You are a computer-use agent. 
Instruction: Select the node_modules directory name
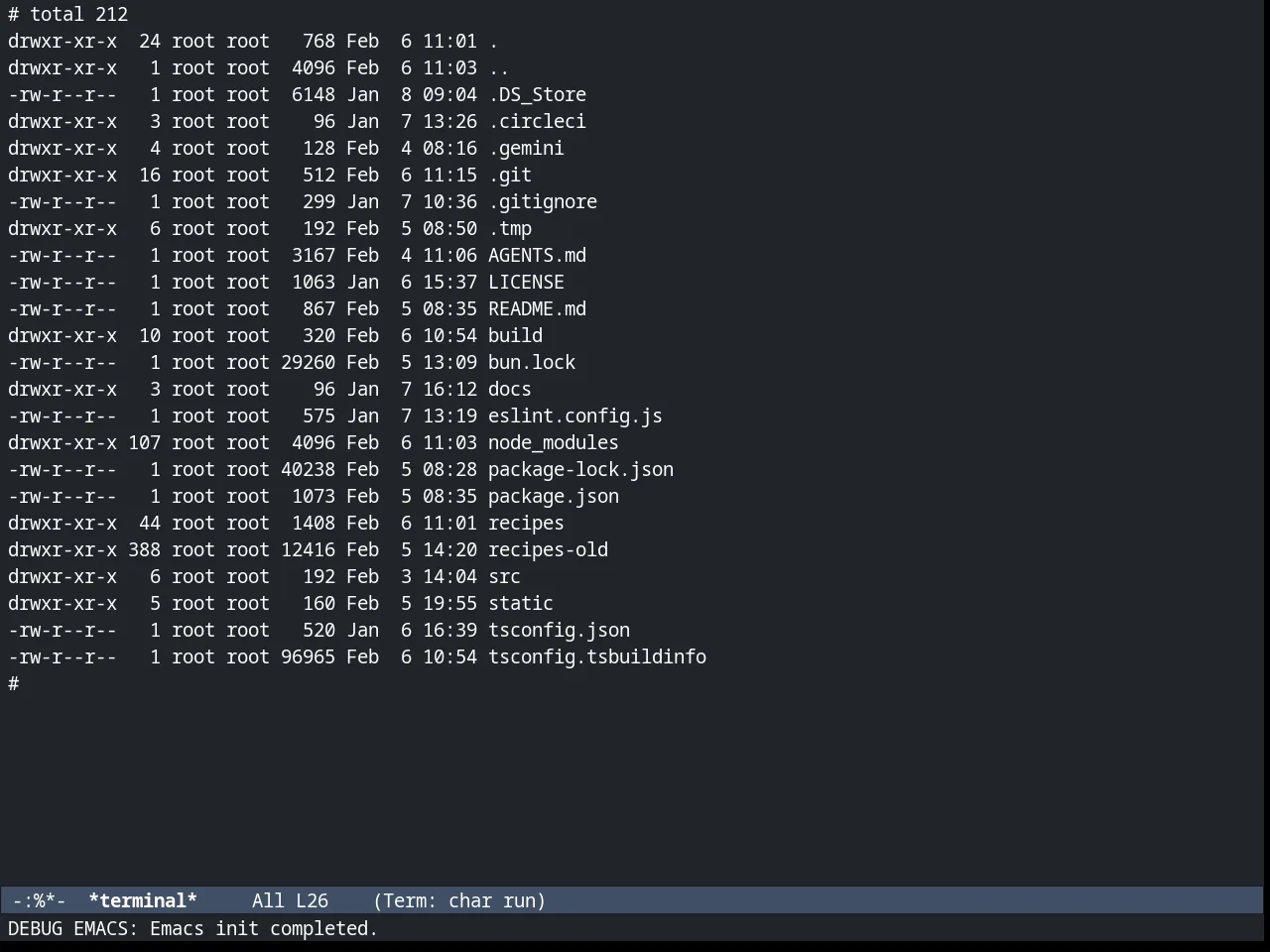coord(554,443)
